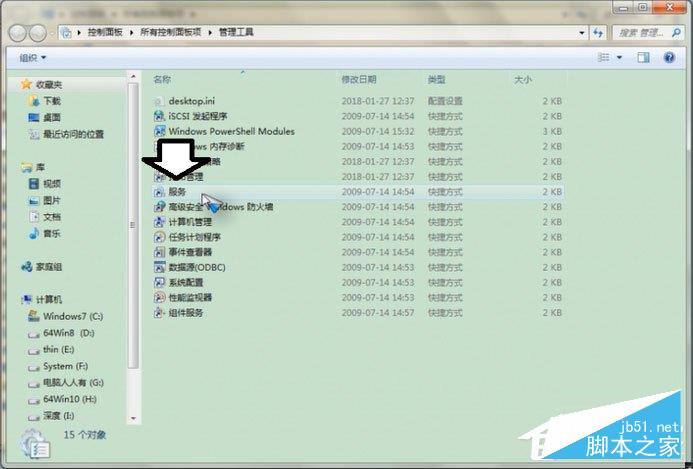This screenshot has height=469, width=693.
Task: Open the System (F:) drive
Action: [66, 366]
